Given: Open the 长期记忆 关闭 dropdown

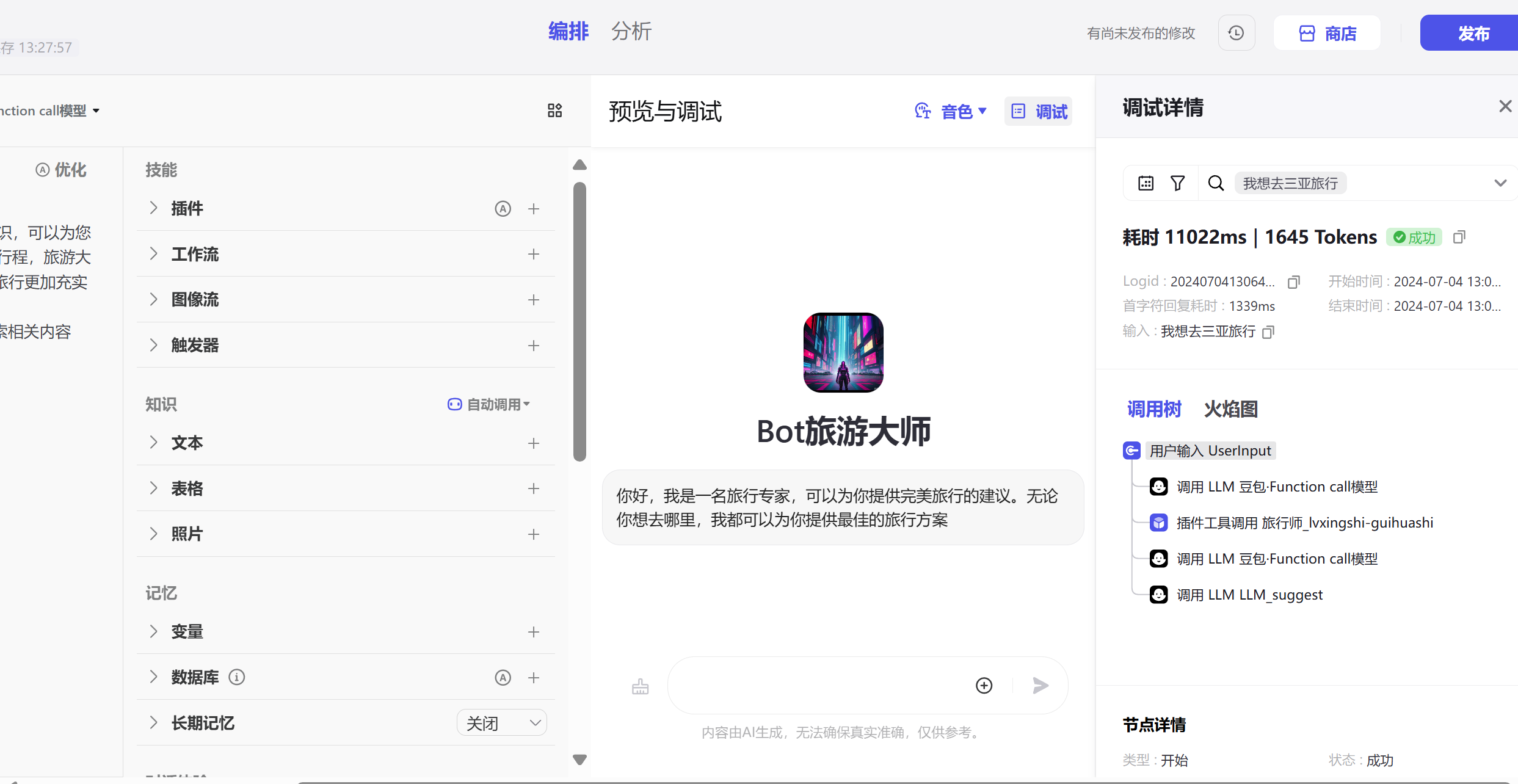Looking at the screenshot, I should [502, 723].
